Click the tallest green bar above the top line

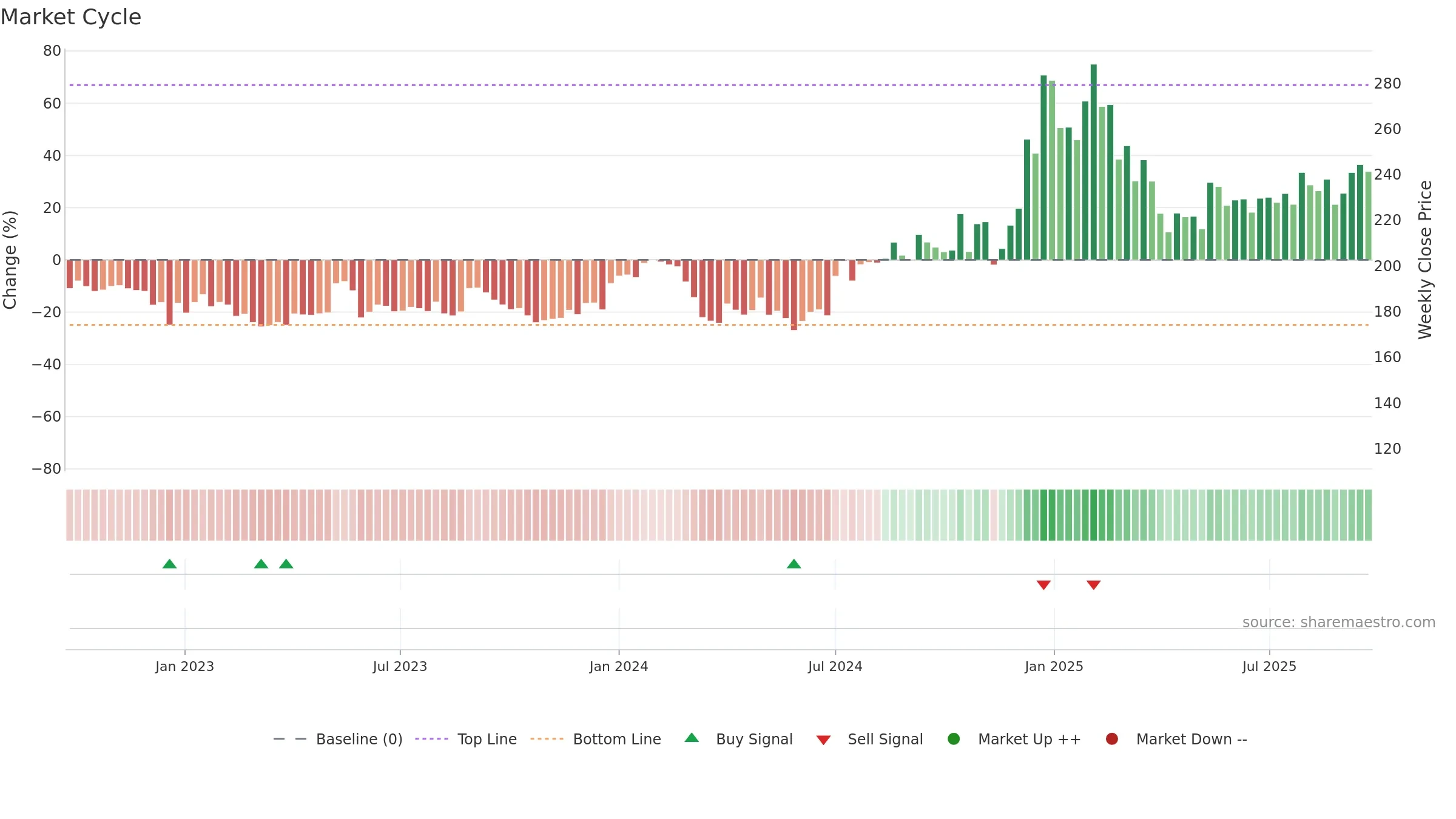click(1094, 162)
